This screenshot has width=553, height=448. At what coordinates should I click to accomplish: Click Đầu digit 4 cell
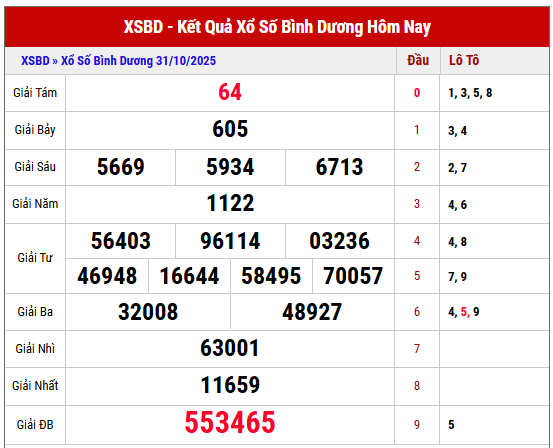click(x=417, y=241)
